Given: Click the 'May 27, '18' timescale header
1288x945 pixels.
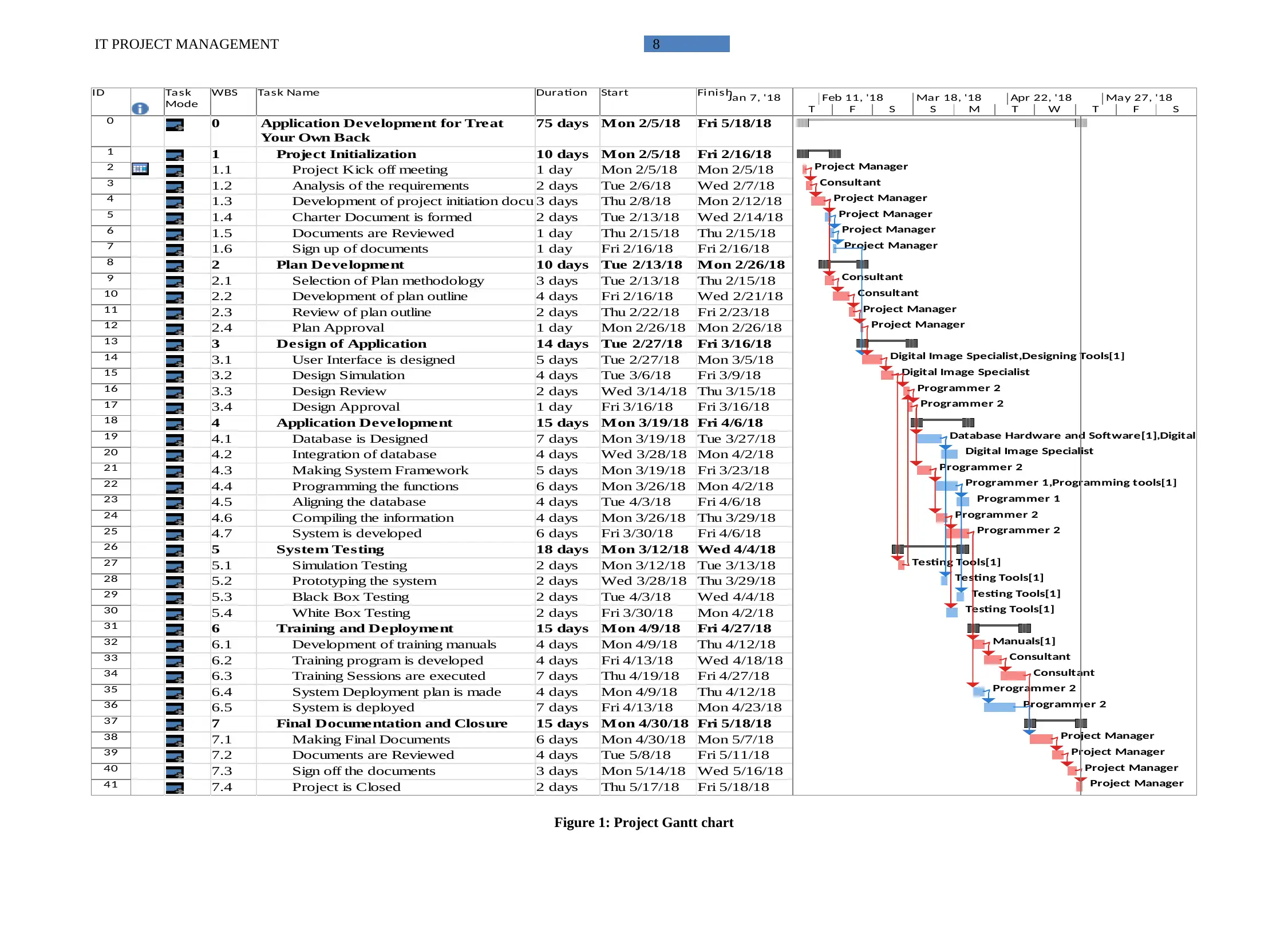Looking at the screenshot, I should pos(1139,97).
